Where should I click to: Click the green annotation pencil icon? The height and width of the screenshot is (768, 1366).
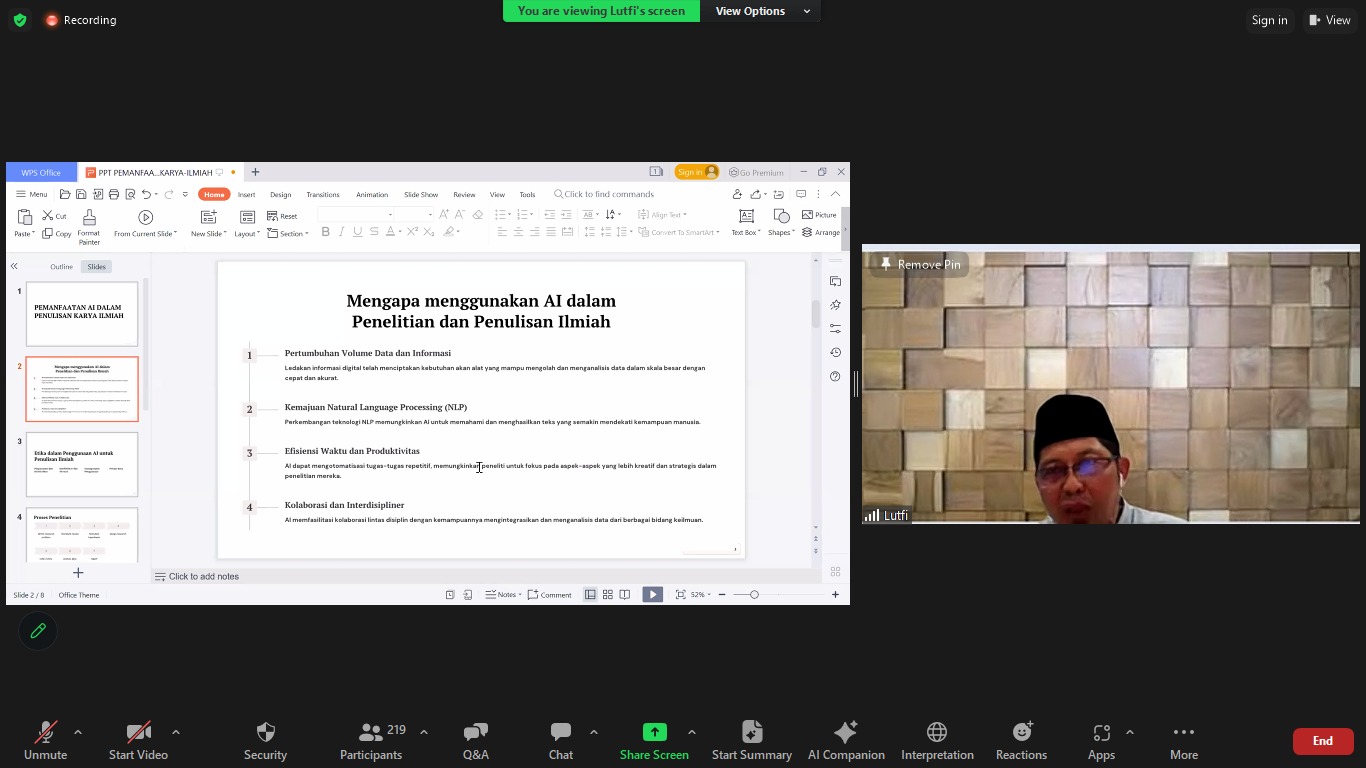tap(38, 631)
